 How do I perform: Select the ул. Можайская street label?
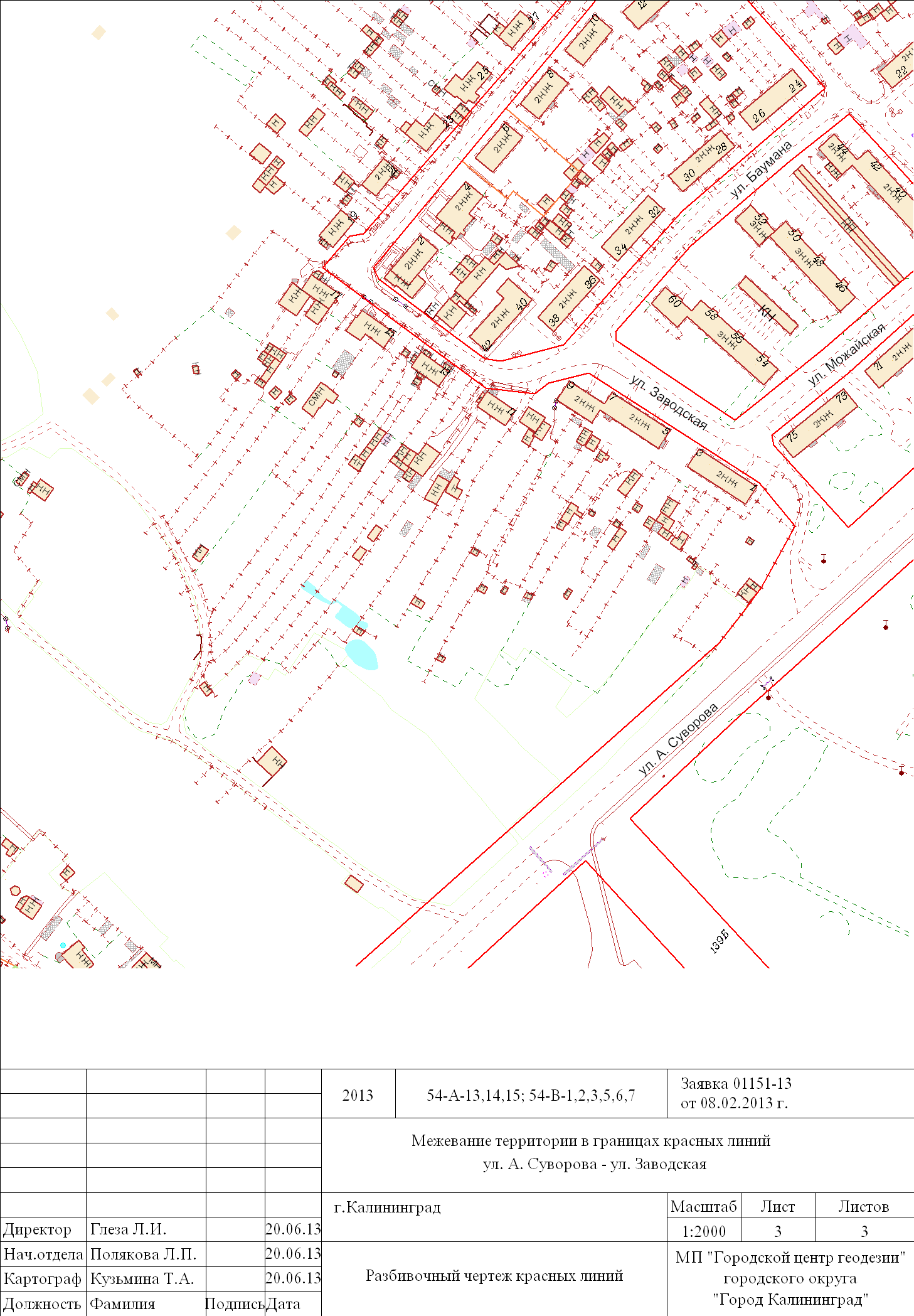pyautogui.click(x=847, y=355)
